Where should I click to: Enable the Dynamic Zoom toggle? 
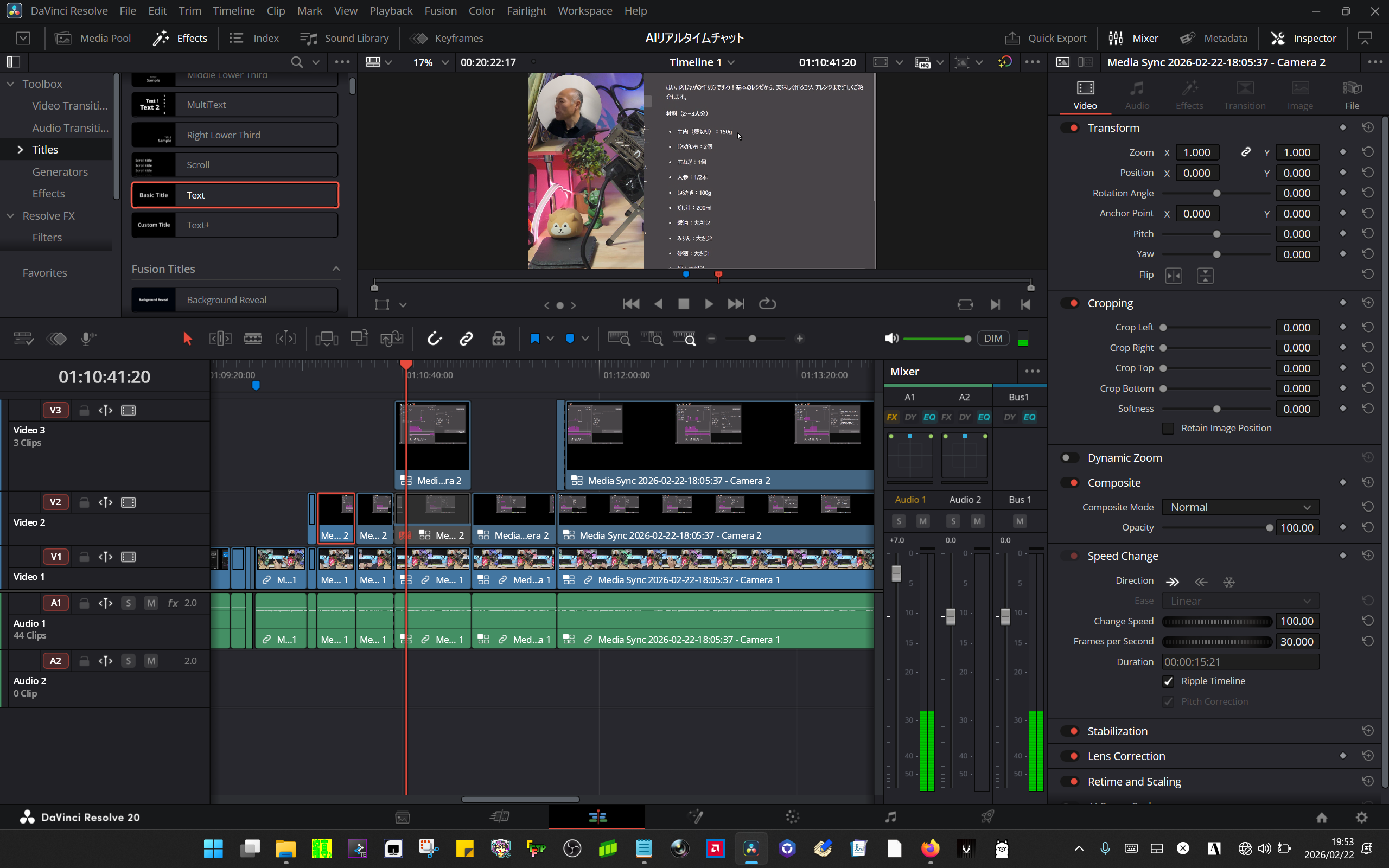(1069, 457)
